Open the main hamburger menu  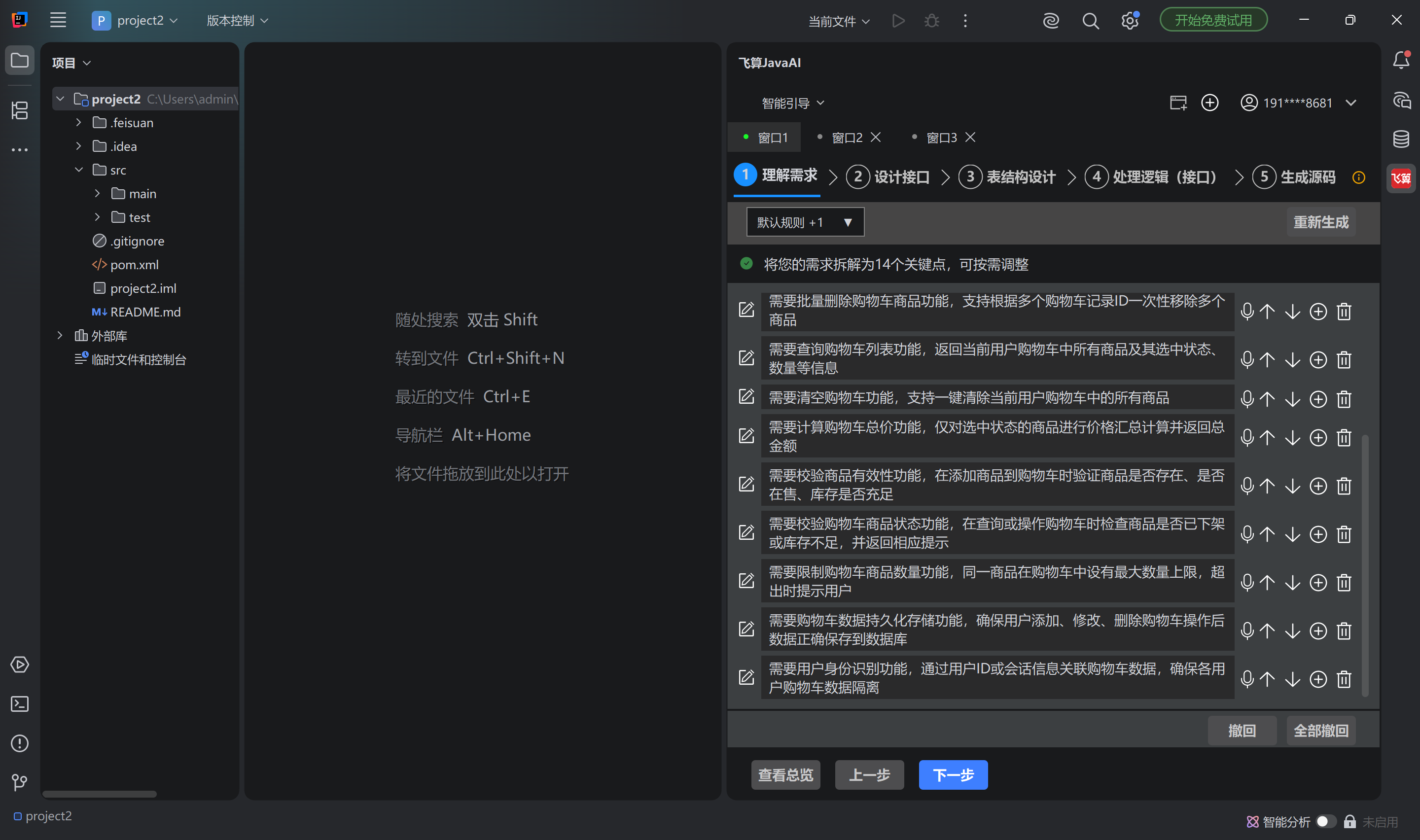pyautogui.click(x=58, y=20)
